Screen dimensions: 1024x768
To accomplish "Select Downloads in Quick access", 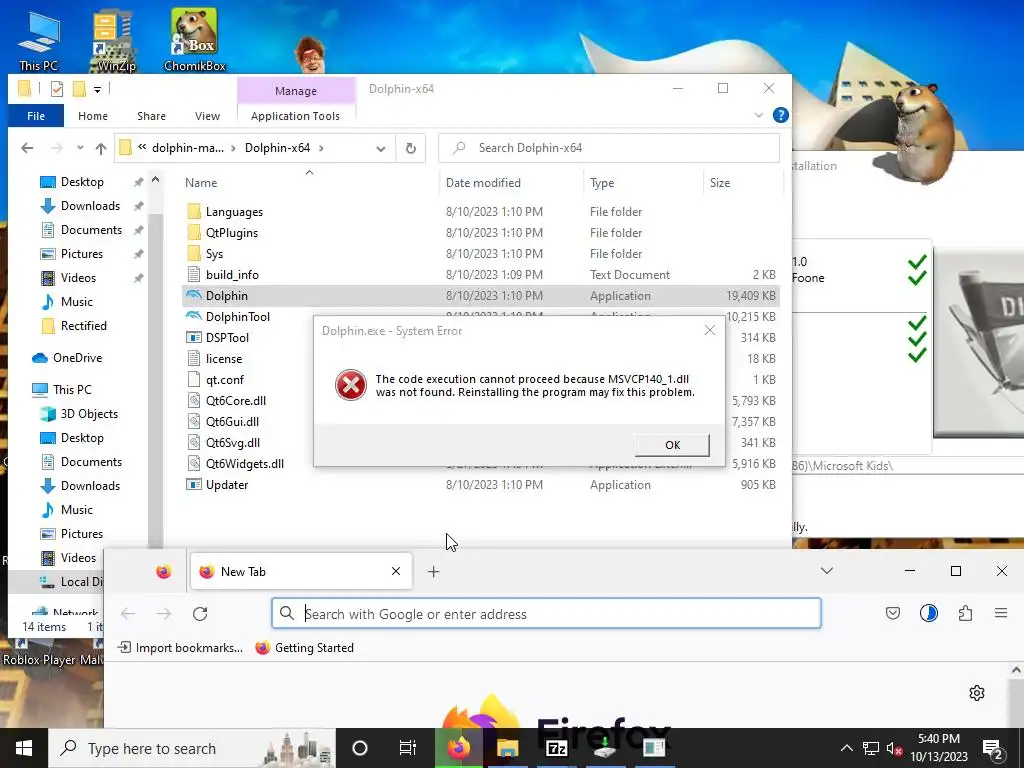I will pyautogui.click(x=90, y=206).
